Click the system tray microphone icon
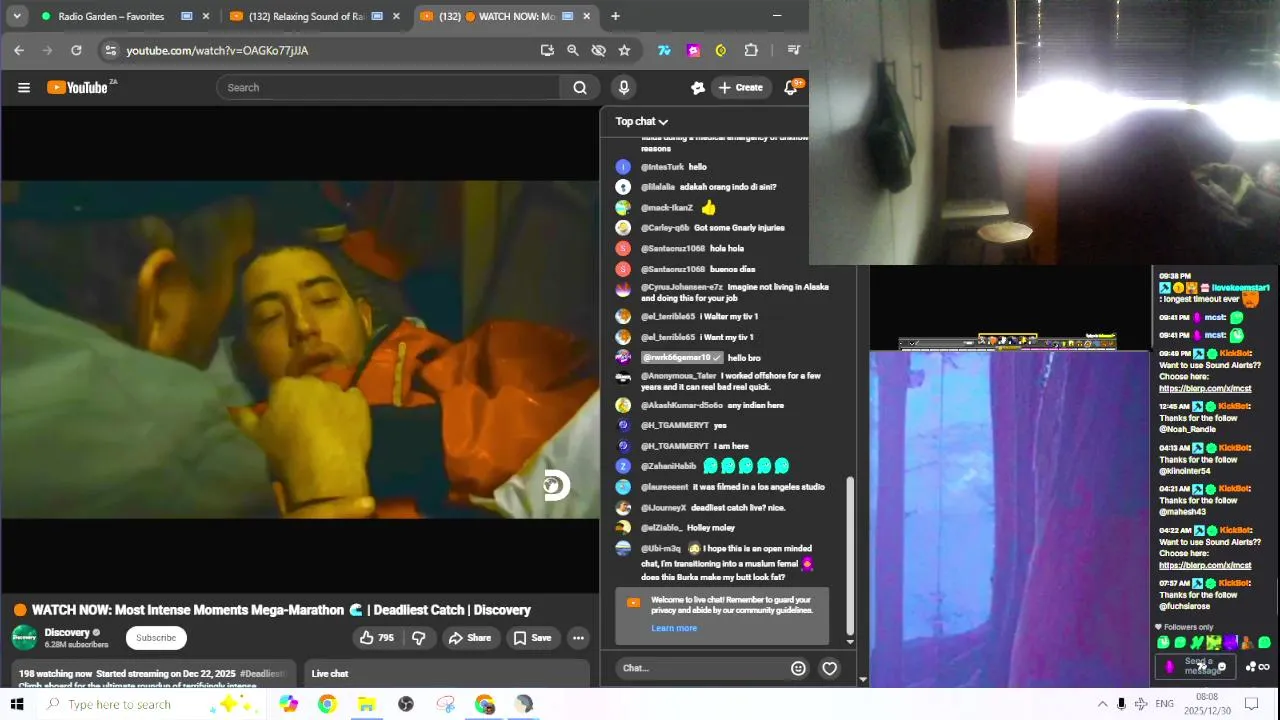Viewport: 1280px width, 720px height. point(1121,704)
